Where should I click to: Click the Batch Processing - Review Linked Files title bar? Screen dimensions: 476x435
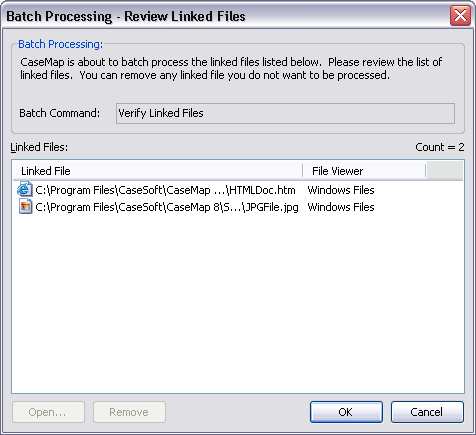point(227,16)
